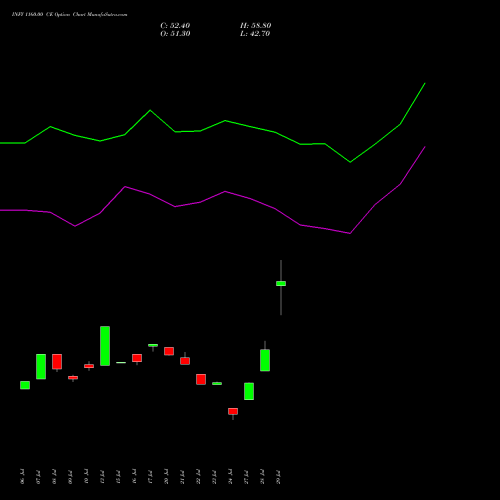
Task: Click the last date label on axis
Action: coord(278,477)
